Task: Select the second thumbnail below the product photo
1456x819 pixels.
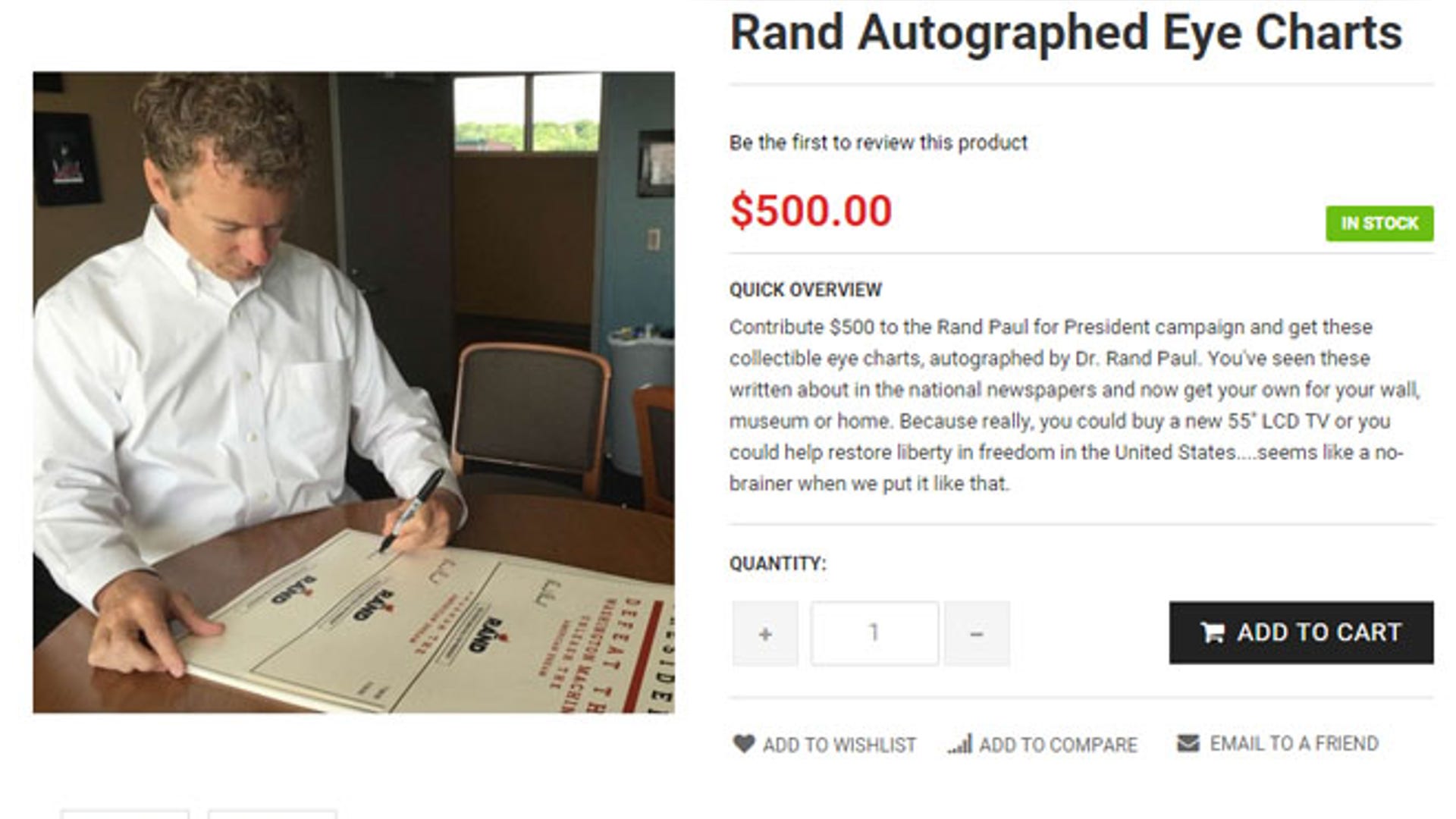Action: (x=272, y=814)
